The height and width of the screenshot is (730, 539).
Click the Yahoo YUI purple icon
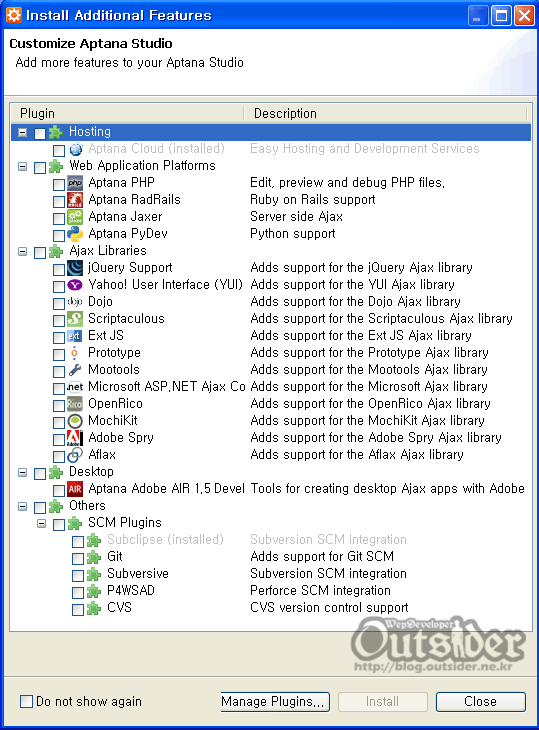75,285
